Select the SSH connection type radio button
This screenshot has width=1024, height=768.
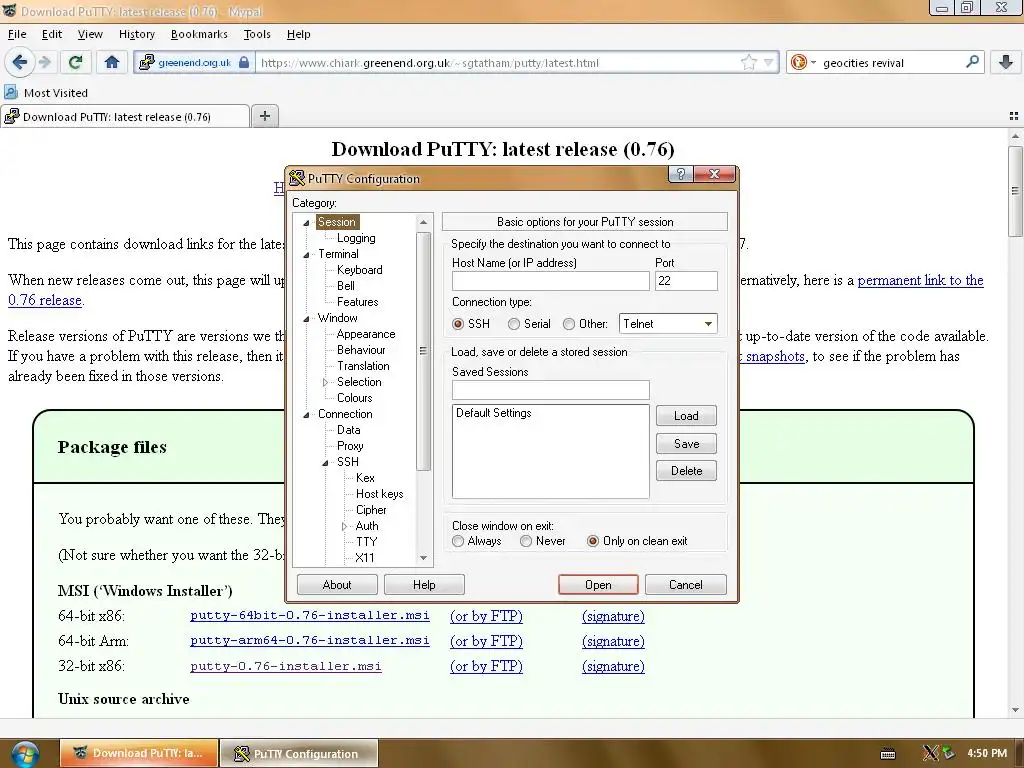[x=458, y=324]
